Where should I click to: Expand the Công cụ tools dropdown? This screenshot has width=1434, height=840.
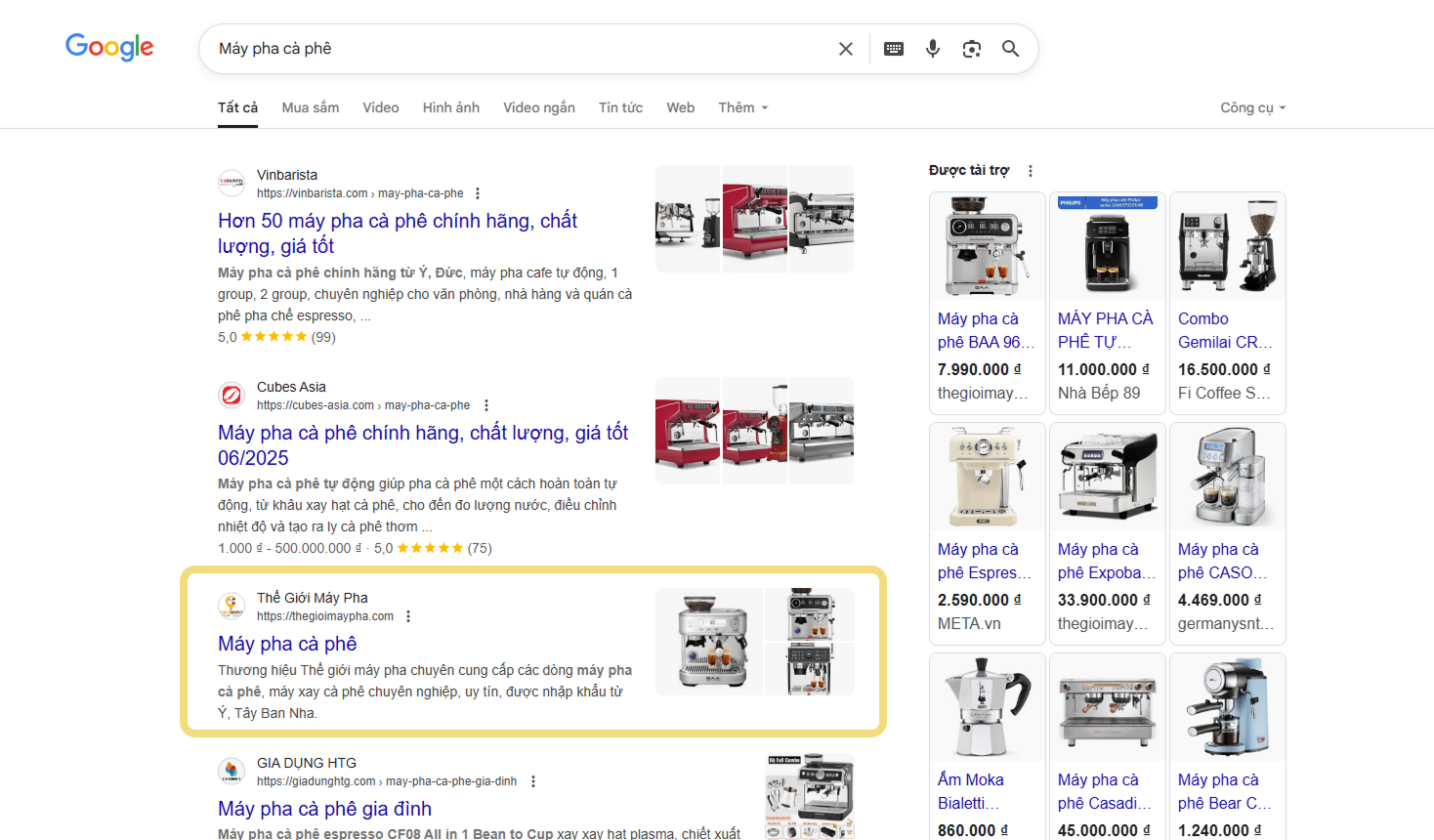(1253, 107)
